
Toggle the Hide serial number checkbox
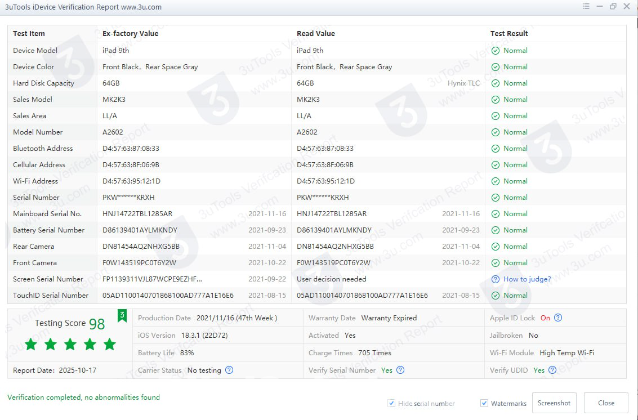click(392, 403)
